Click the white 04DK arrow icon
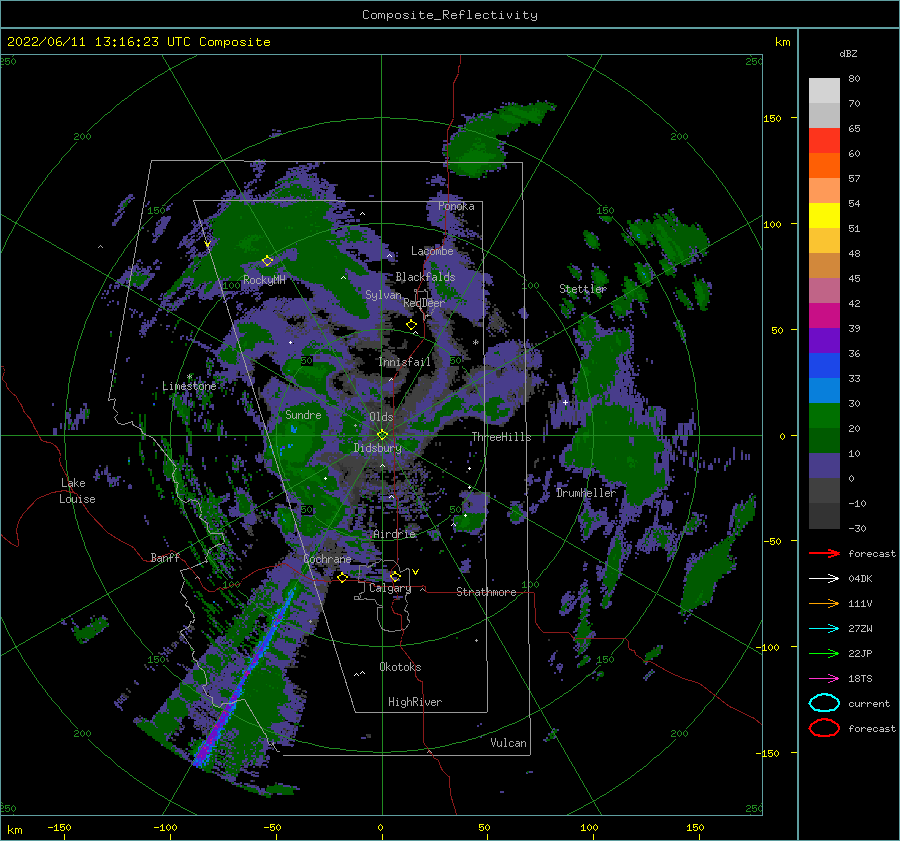The height and width of the screenshot is (841, 900). pyautogui.click(x=824, y=579)
